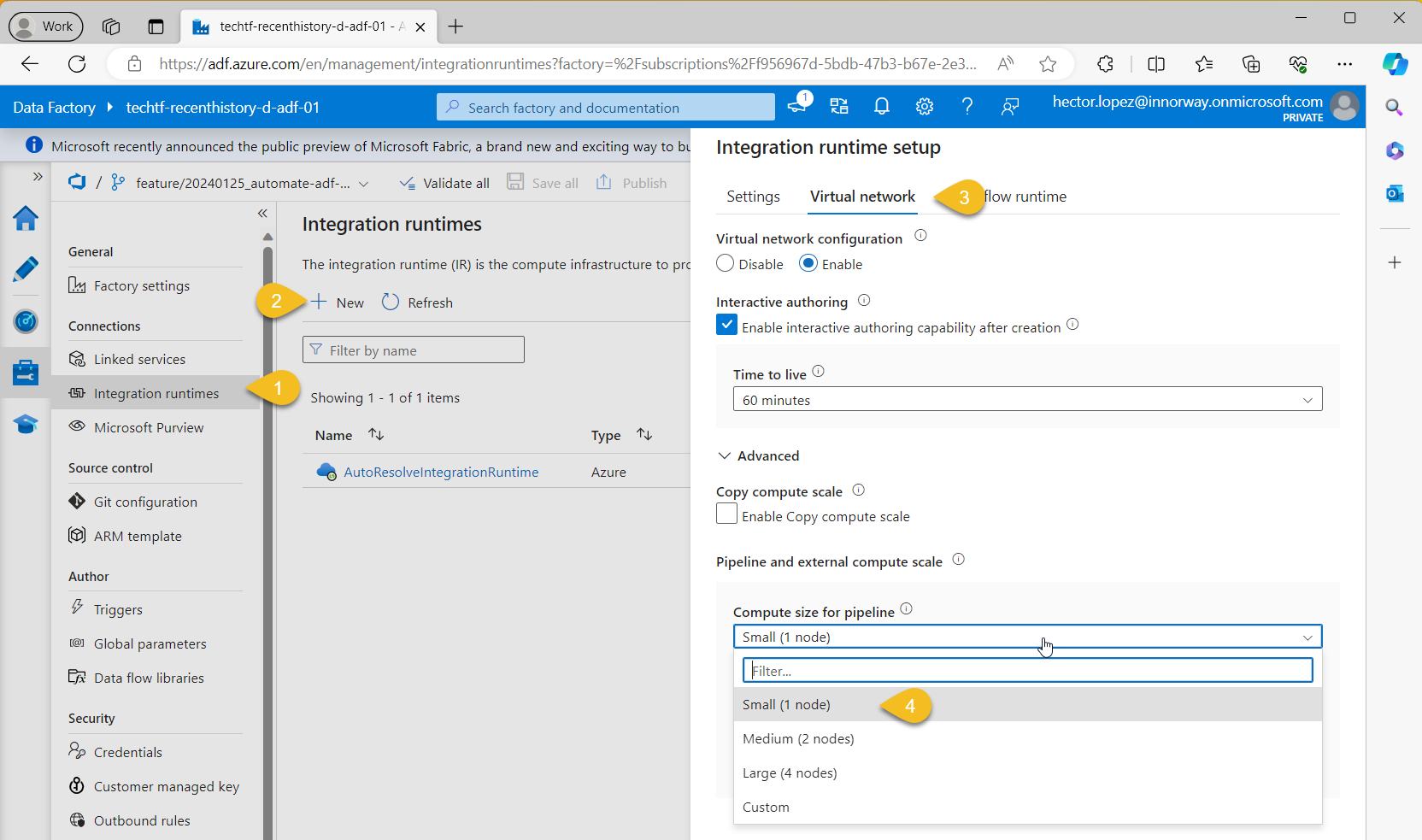Show info for Interactive authoring

point(864,300)
